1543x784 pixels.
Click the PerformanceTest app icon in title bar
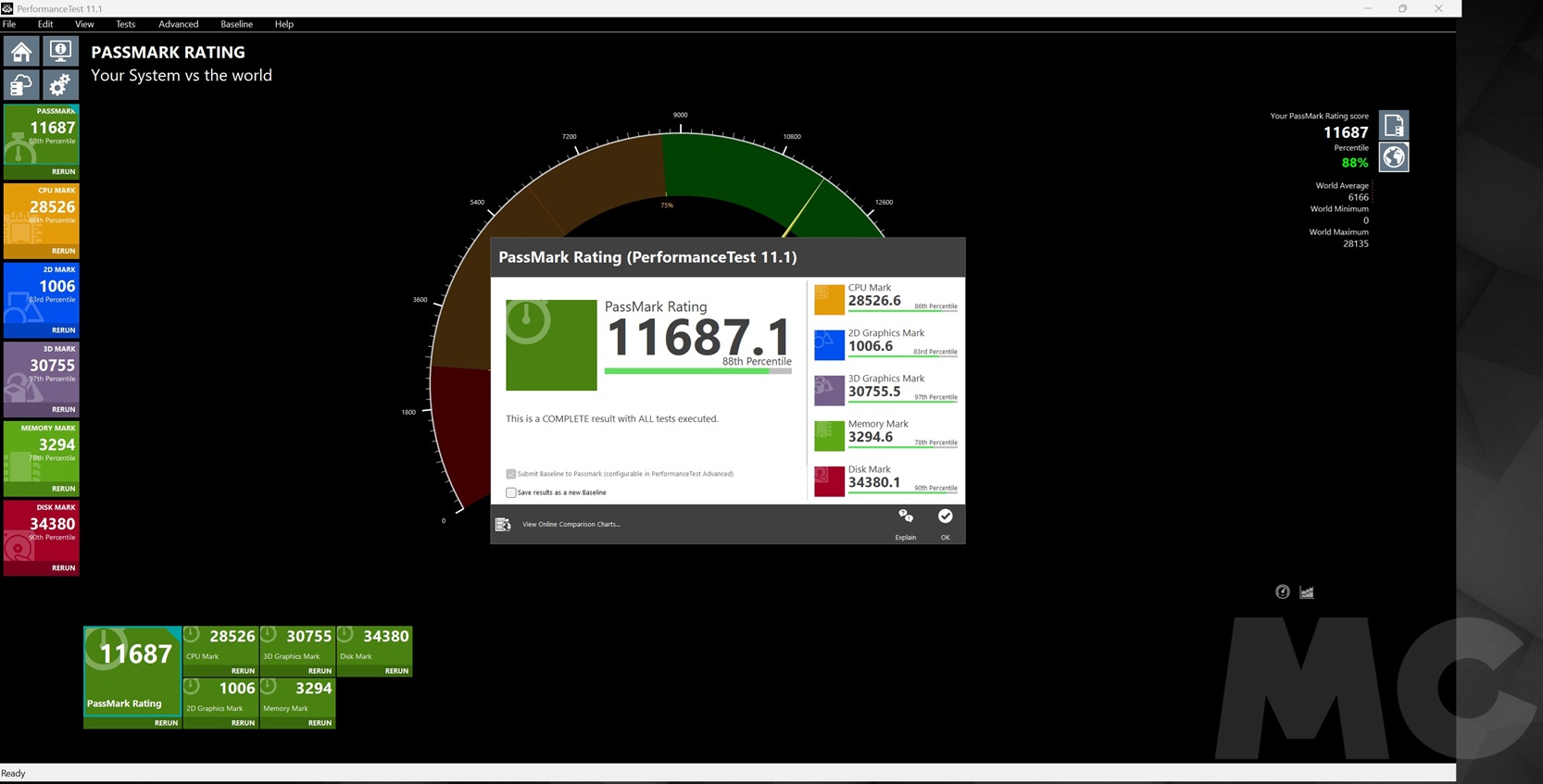[7, 8]
